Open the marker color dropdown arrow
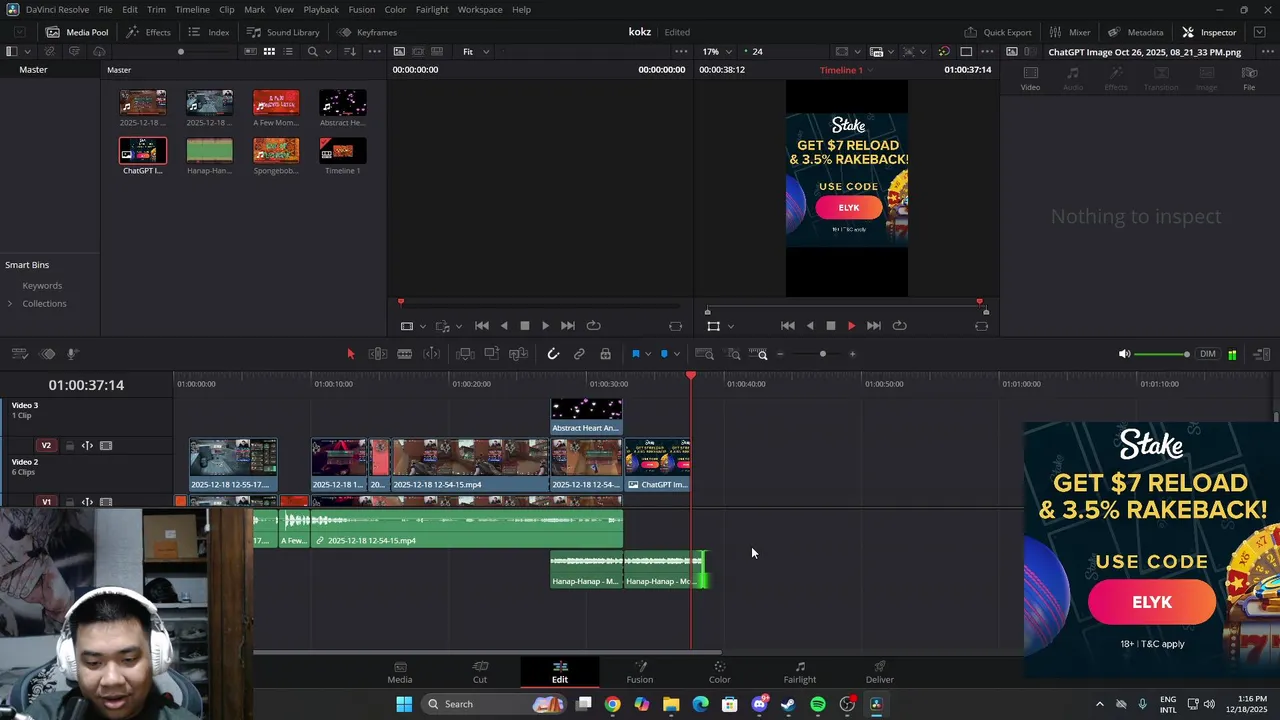 (x=677, y=354)
